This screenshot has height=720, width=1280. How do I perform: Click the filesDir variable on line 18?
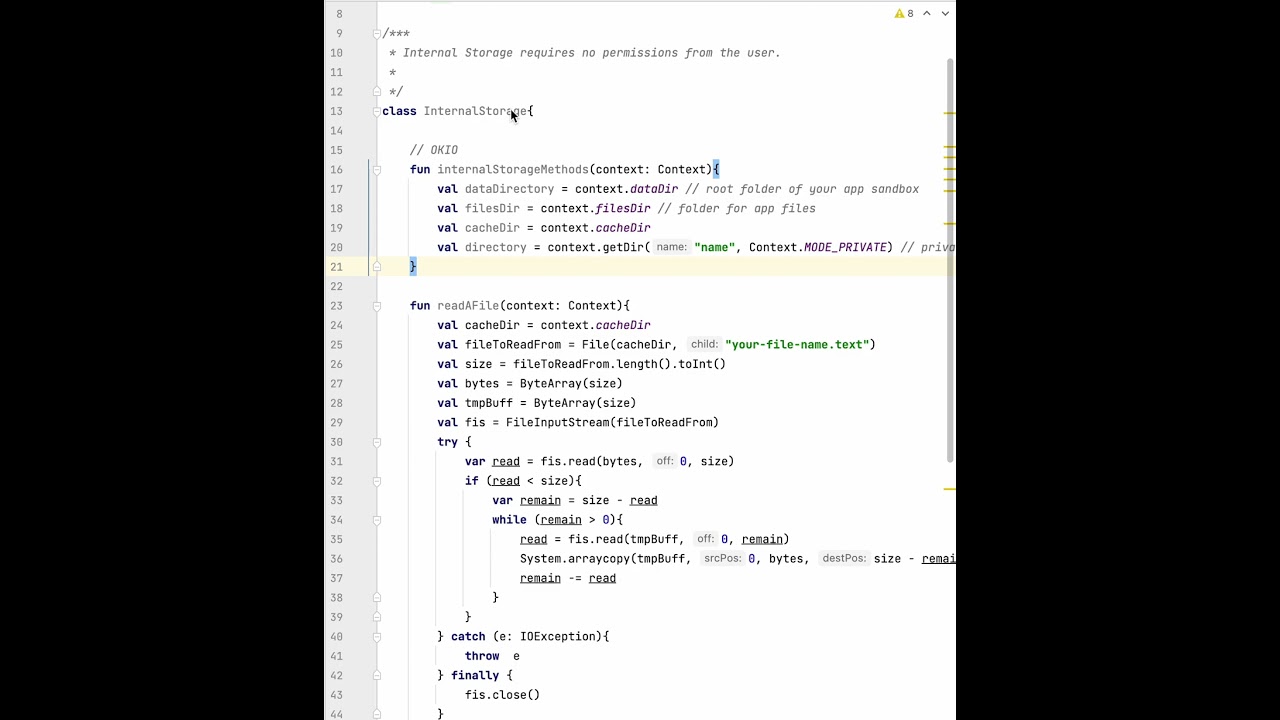pos(492,208)
